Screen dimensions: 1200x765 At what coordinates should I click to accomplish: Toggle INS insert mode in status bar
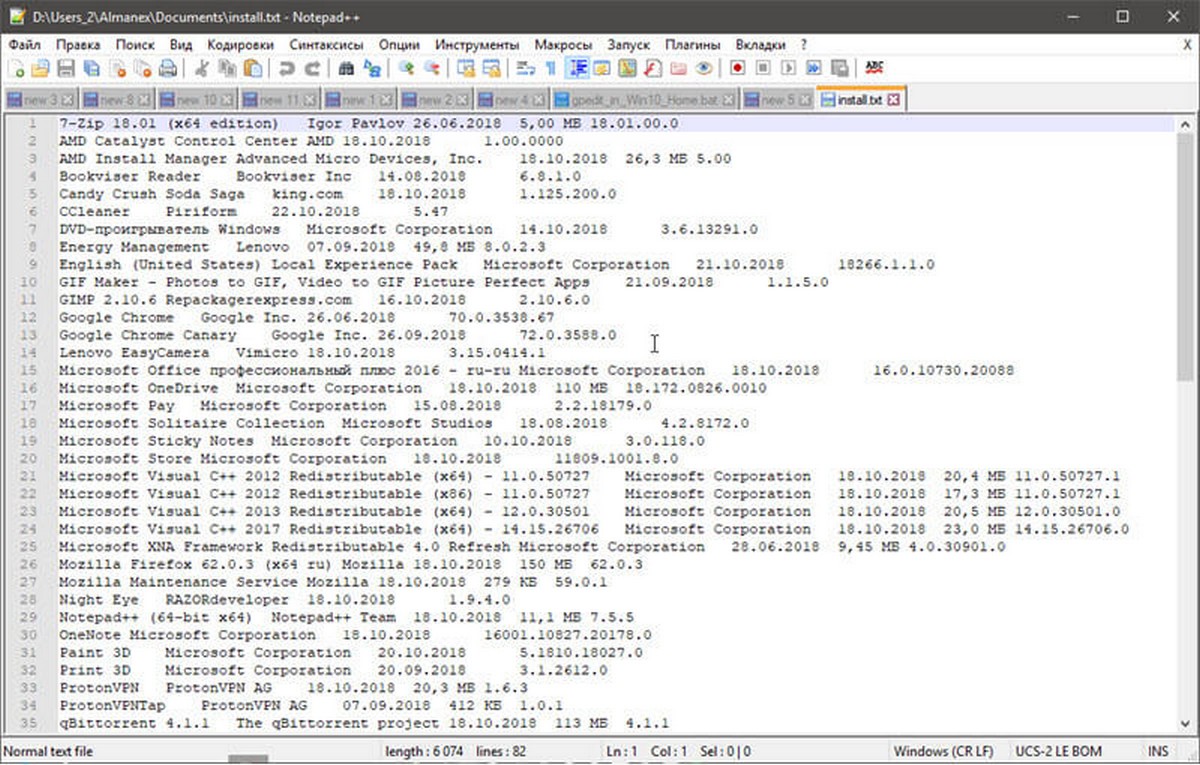click(x=1160, y=751)
